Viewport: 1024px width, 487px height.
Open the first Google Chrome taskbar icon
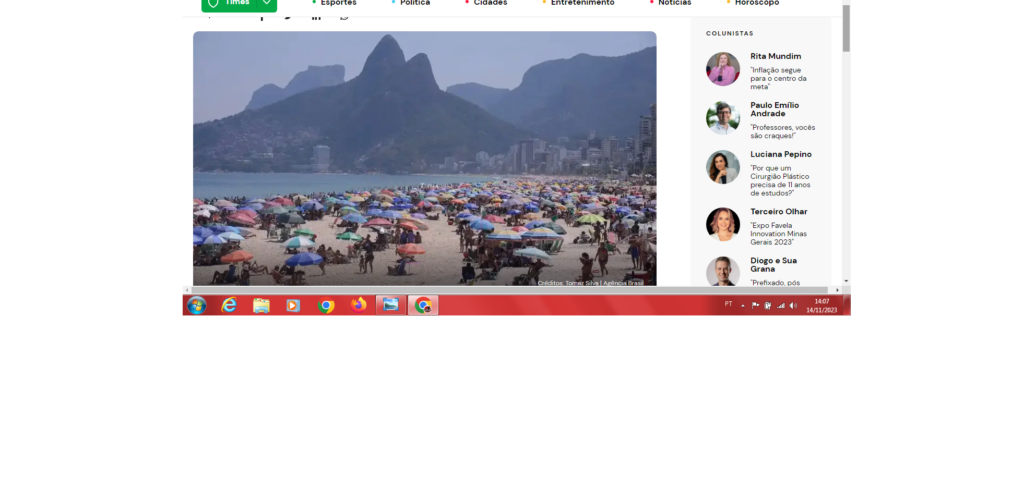[x=326, y=306]
